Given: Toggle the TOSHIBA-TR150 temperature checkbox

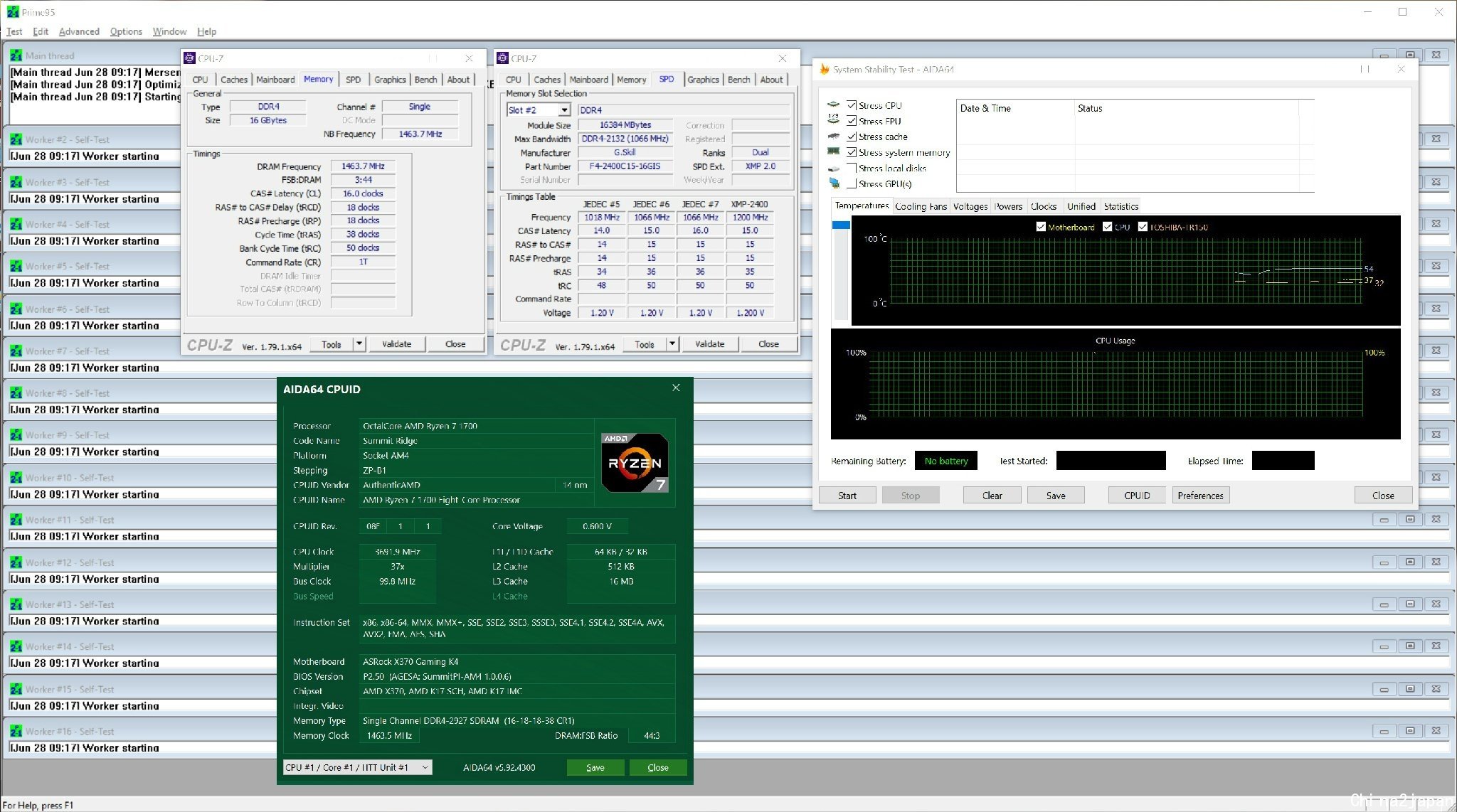Looking at the screenshot, I should pyautogui.click(x=1143, y=227).
